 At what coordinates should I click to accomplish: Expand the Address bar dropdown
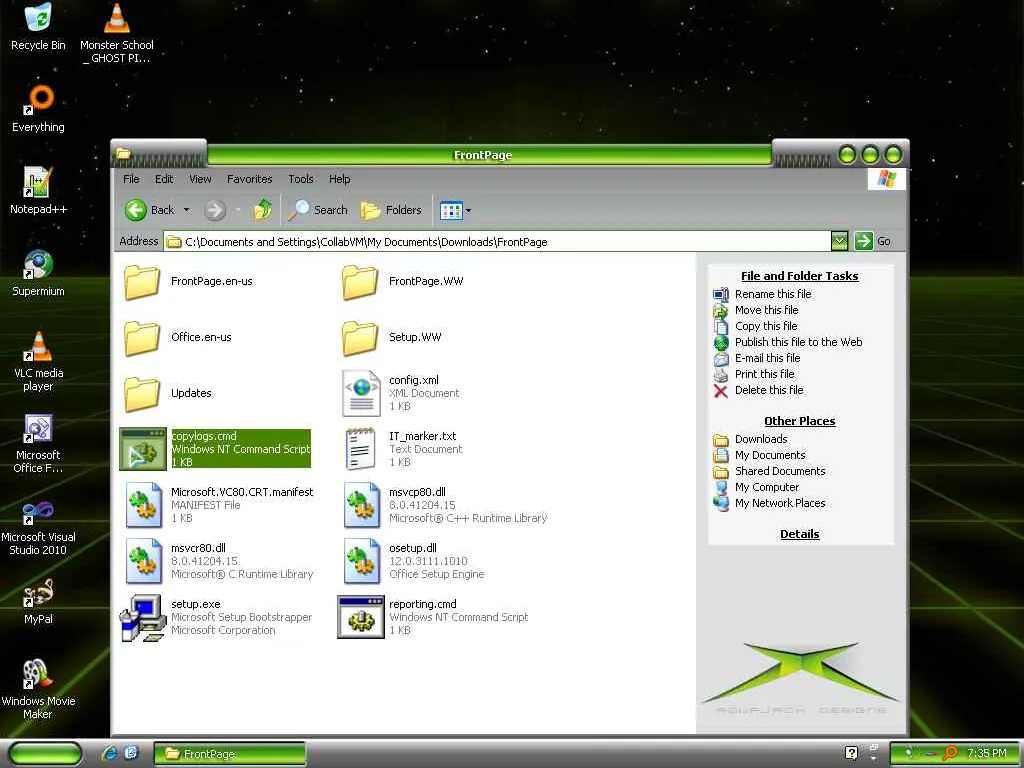pyautogui.click(x=840, y=242)
